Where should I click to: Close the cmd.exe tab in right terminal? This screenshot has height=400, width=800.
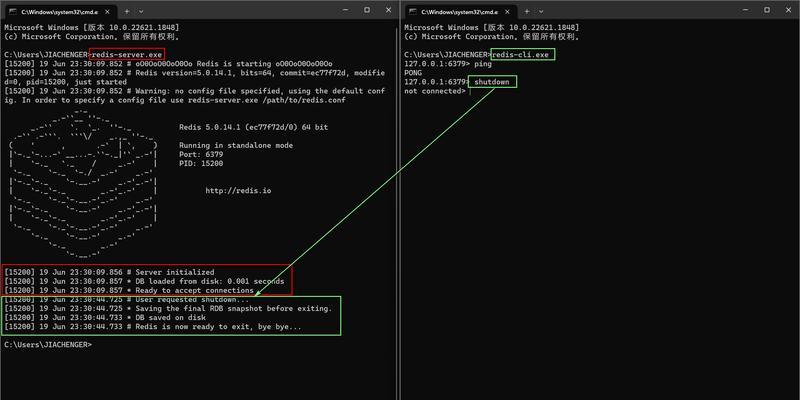pos(509,11)
